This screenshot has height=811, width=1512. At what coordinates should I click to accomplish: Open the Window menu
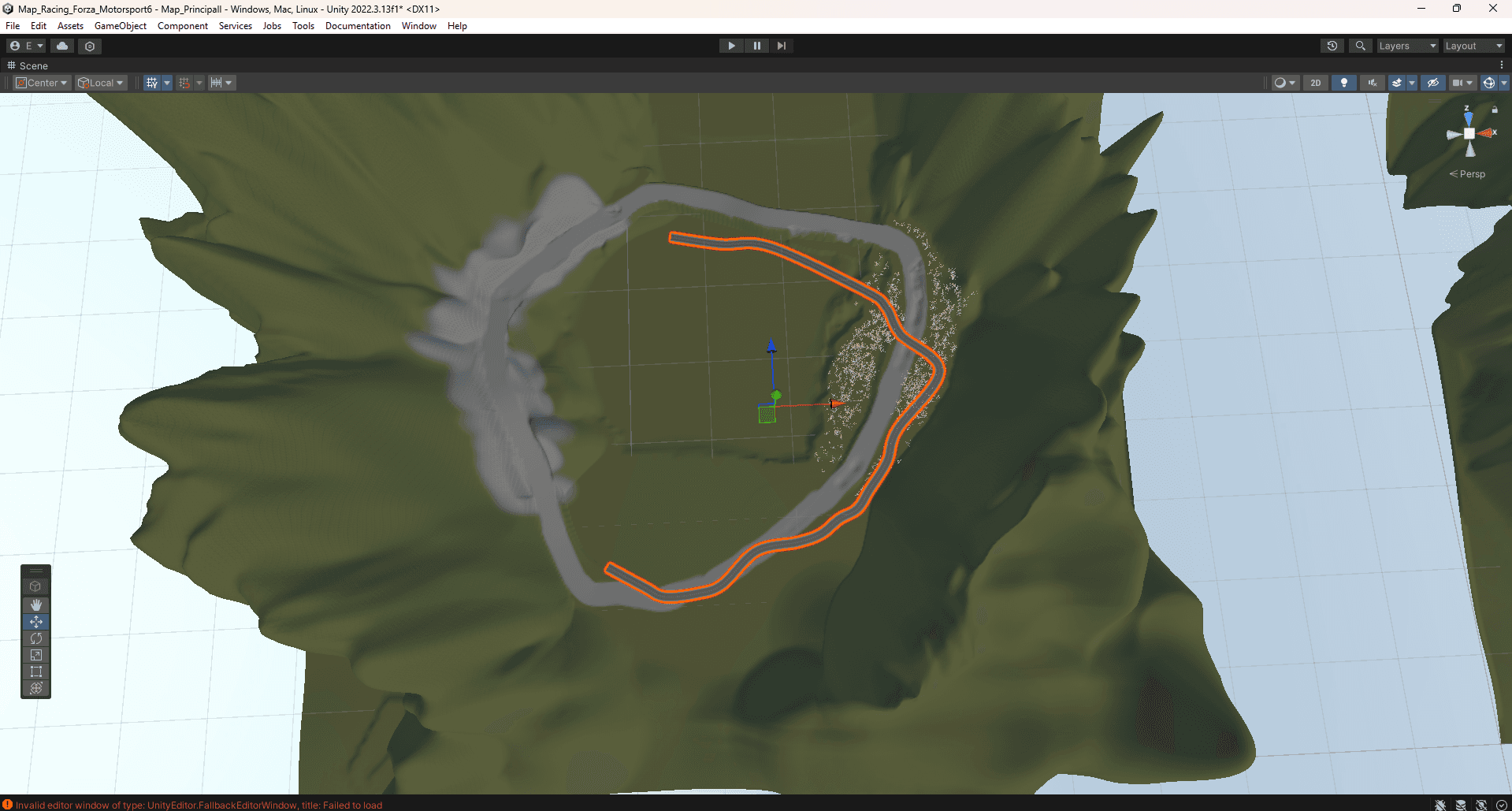point(419,26)
